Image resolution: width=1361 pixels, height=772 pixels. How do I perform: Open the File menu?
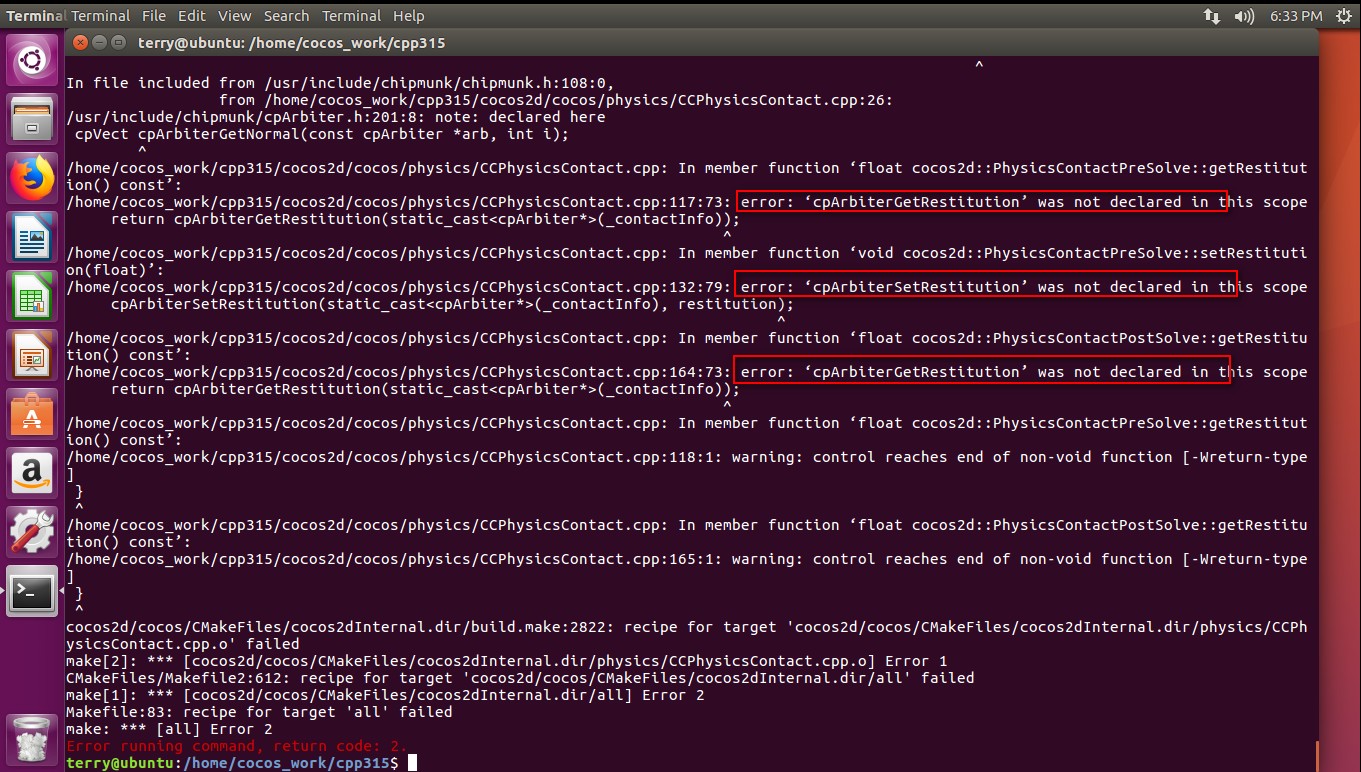coord(154,16)
